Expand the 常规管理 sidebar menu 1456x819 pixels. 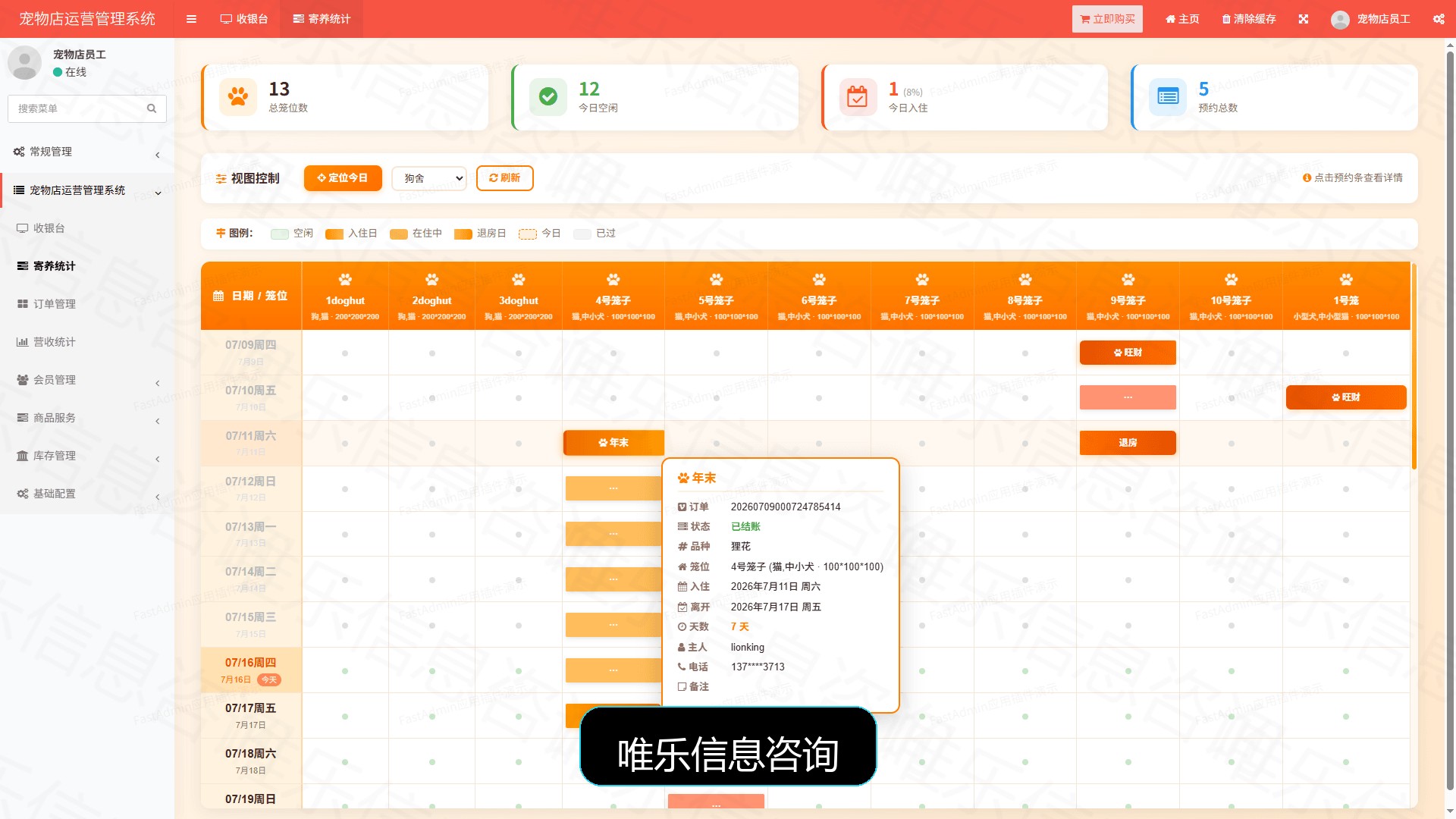pos(87,152)
